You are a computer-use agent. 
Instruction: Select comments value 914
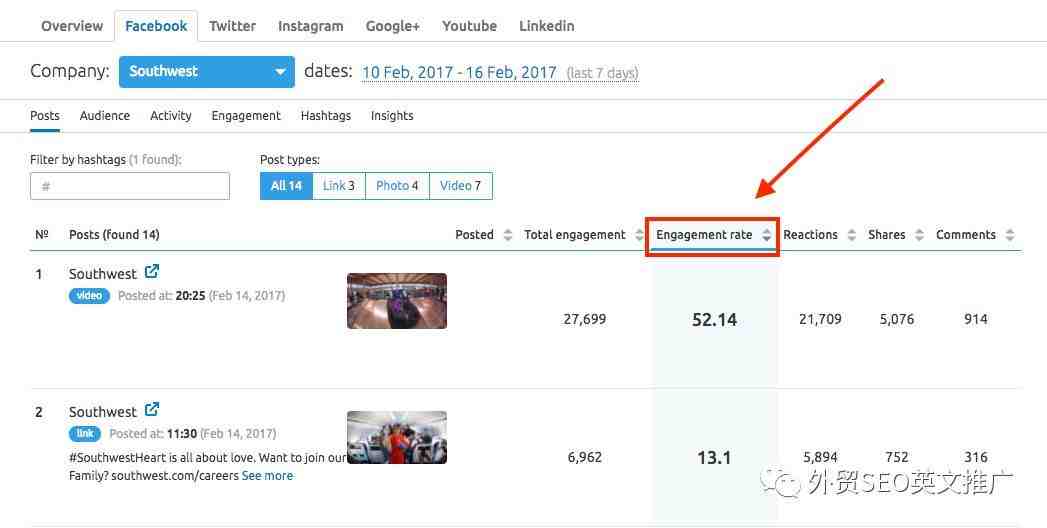point(976,320)
